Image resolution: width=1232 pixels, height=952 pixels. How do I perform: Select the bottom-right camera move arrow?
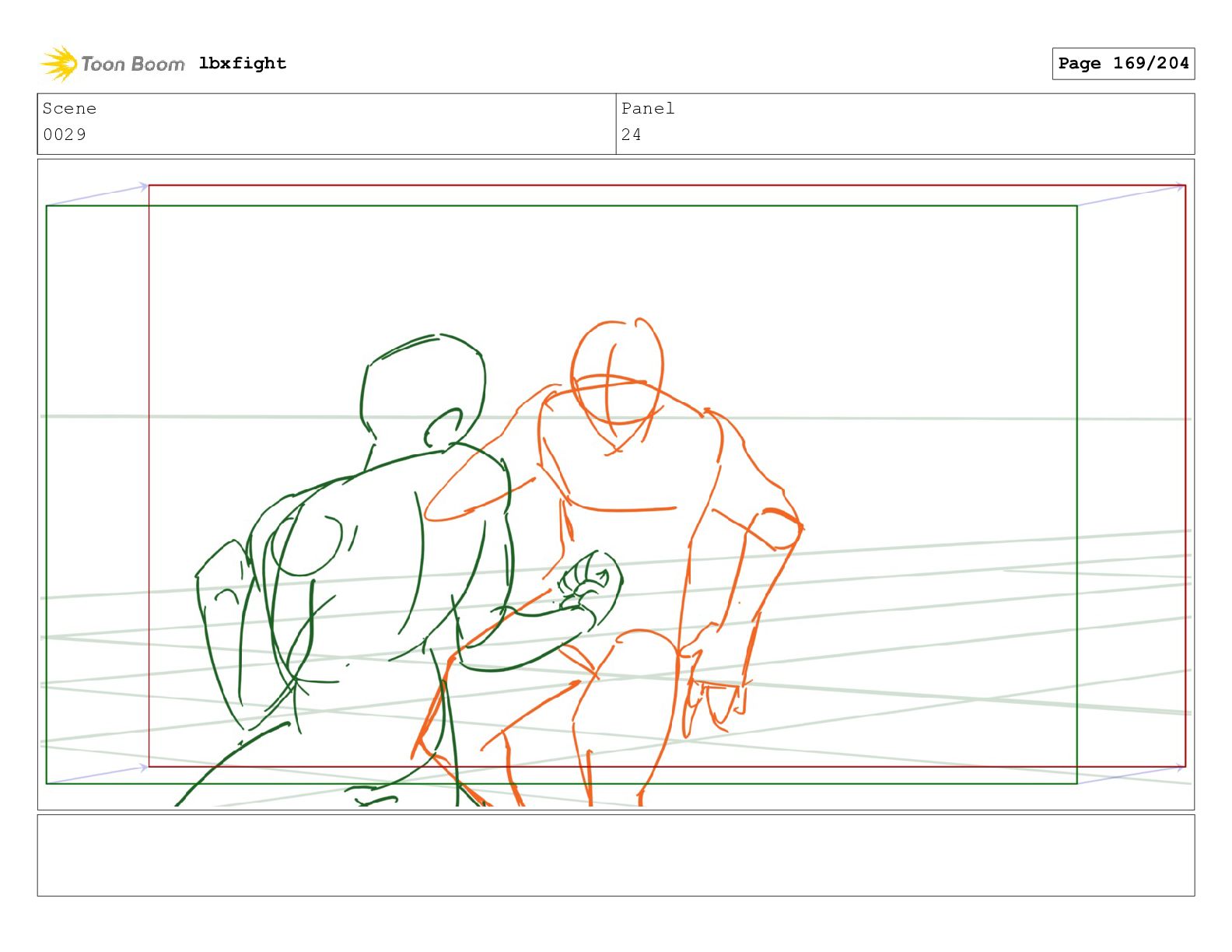[x=1131, y=775]
